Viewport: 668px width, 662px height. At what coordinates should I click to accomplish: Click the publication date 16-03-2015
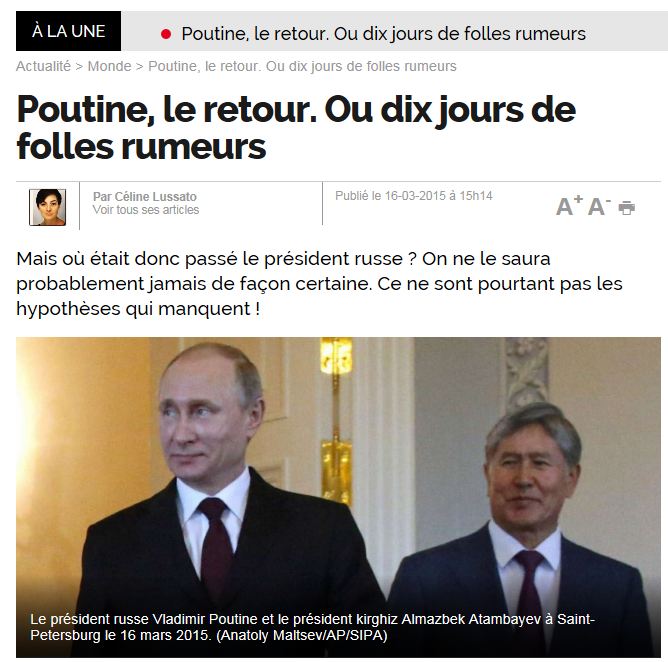click(x=414, y=196)
